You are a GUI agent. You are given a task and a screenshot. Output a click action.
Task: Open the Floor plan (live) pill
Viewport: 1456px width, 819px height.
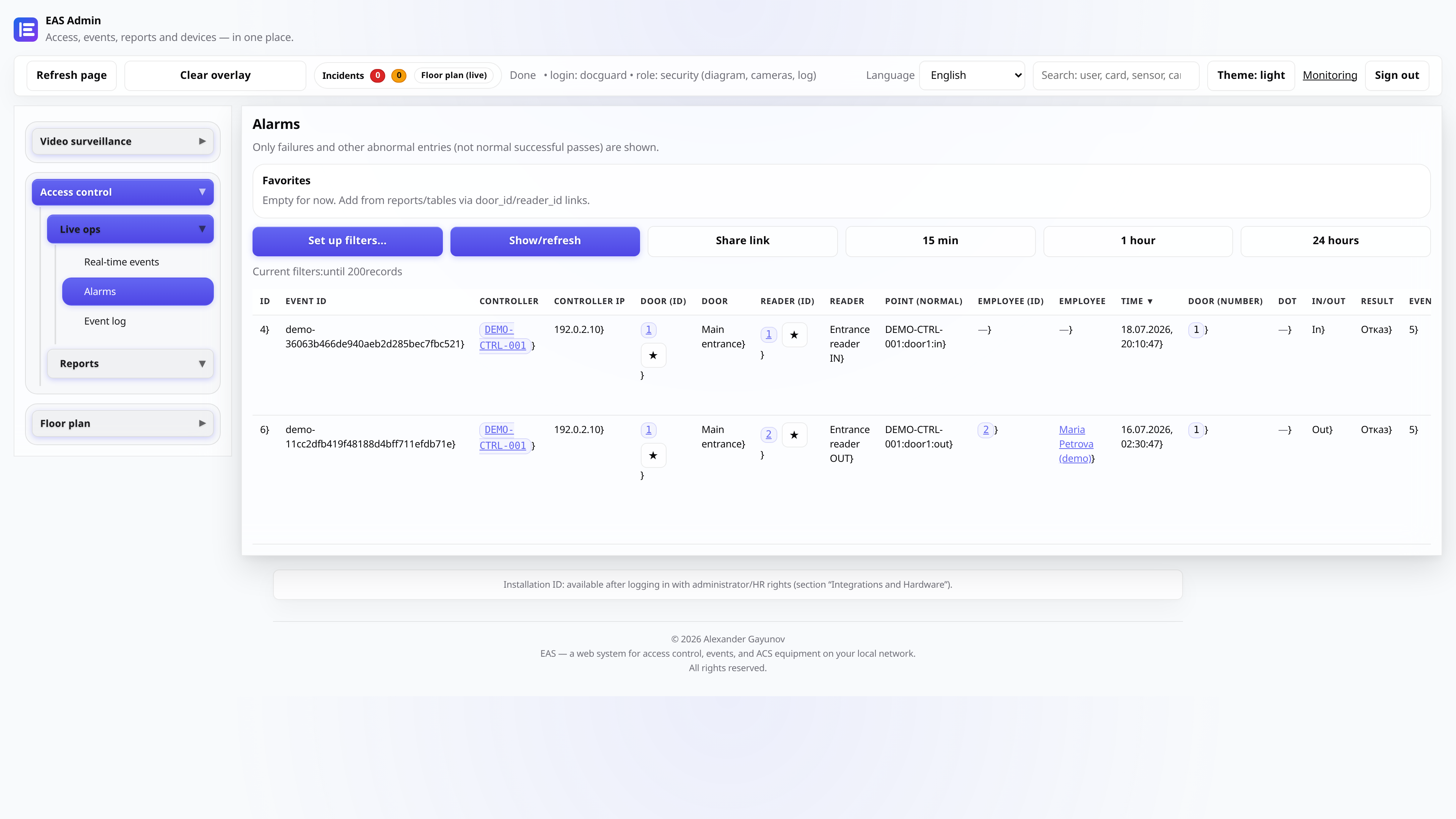tap(454, 75)
